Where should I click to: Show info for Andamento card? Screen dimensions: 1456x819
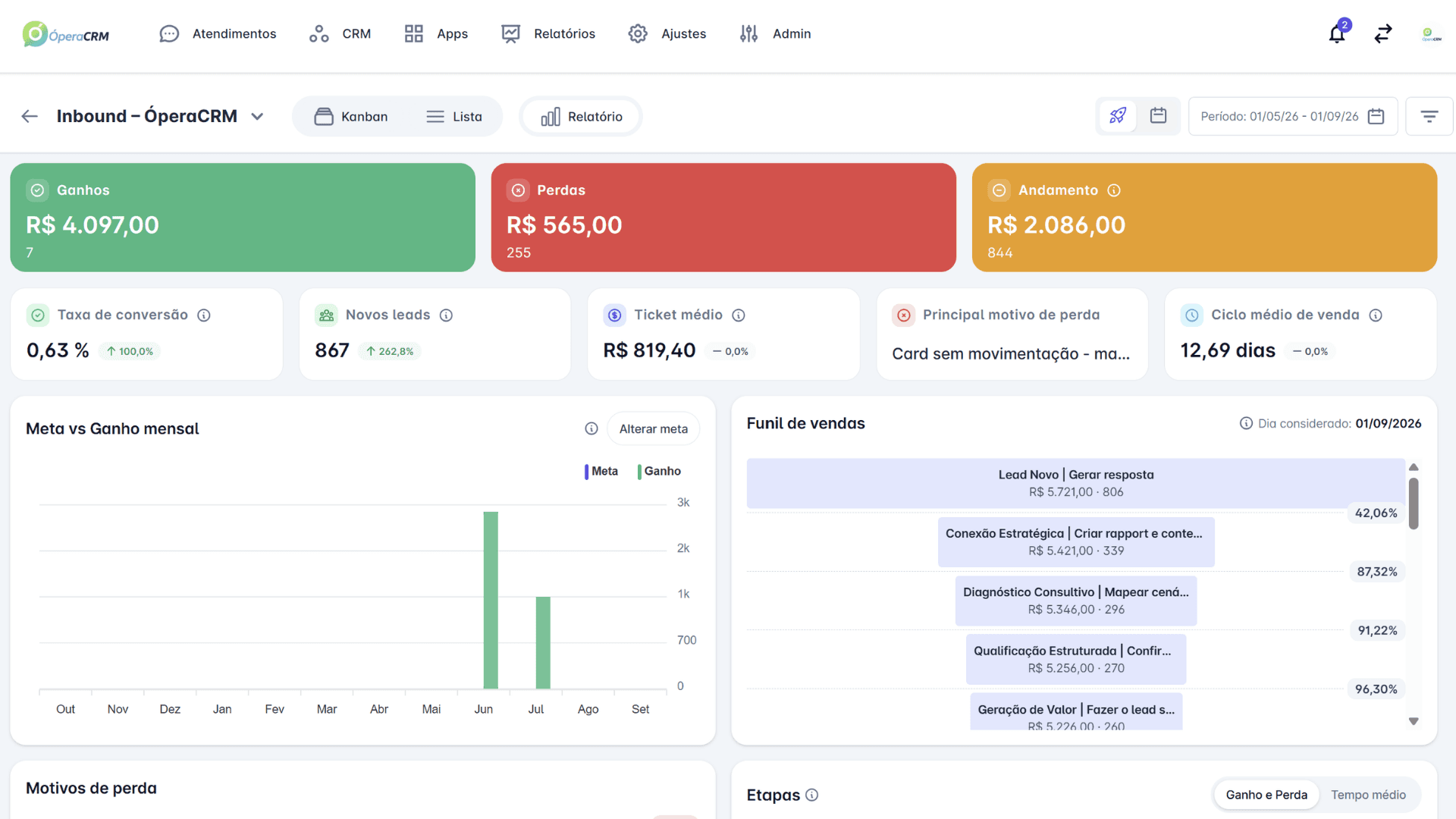[1114, 190]
